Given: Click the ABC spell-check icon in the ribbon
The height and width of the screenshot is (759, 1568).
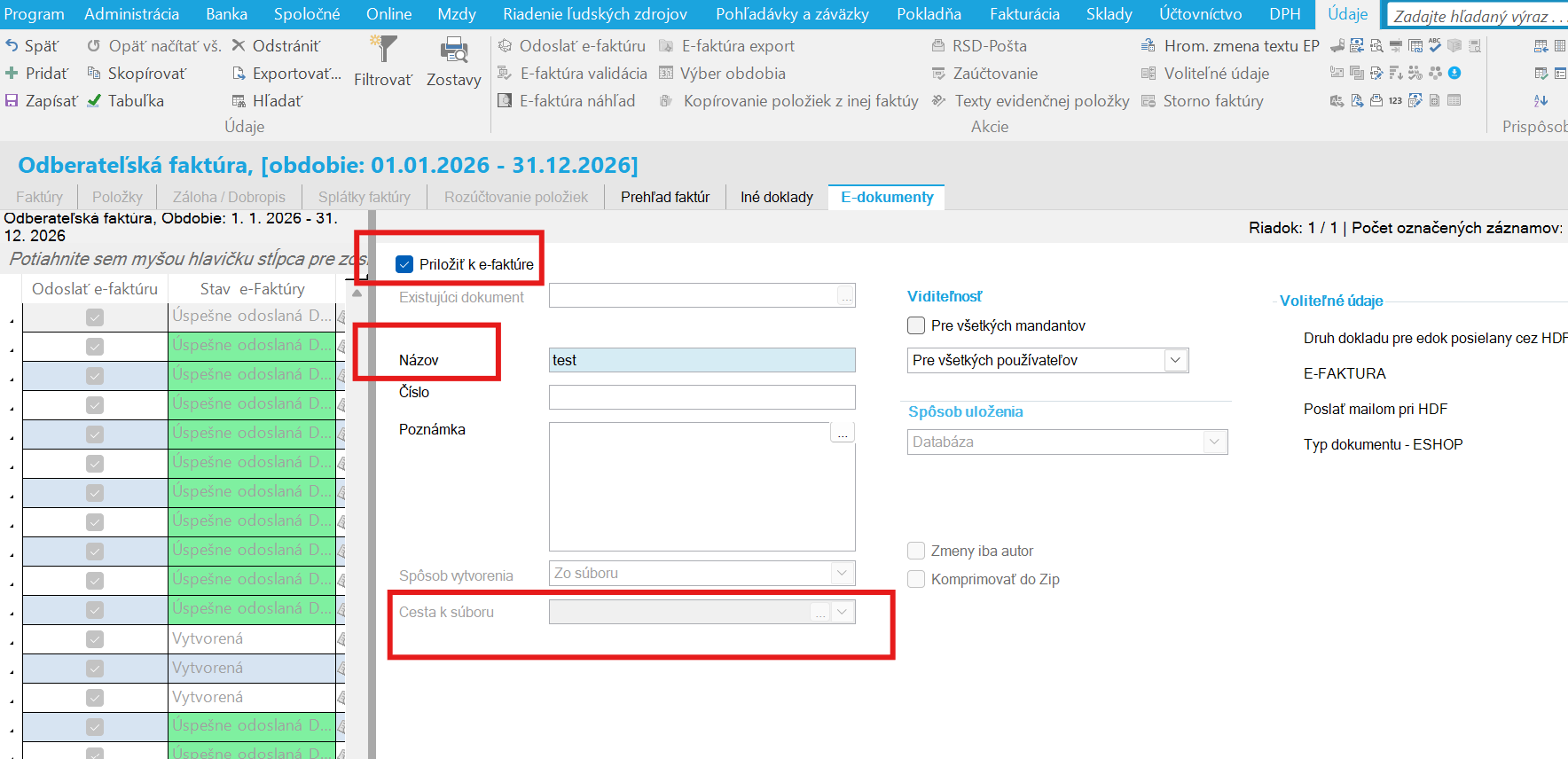Looking at the screenshot, I should [x=1435, y=45].
